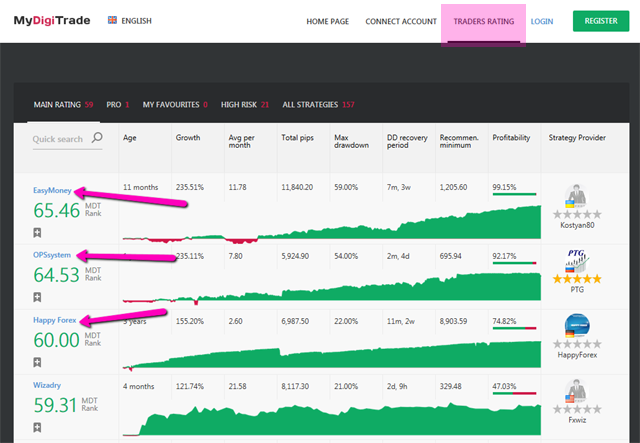The height and width of the screenshot is (443, 640).
Task: Open CONNECT ACCOUNT page
Action: [401, 21]
